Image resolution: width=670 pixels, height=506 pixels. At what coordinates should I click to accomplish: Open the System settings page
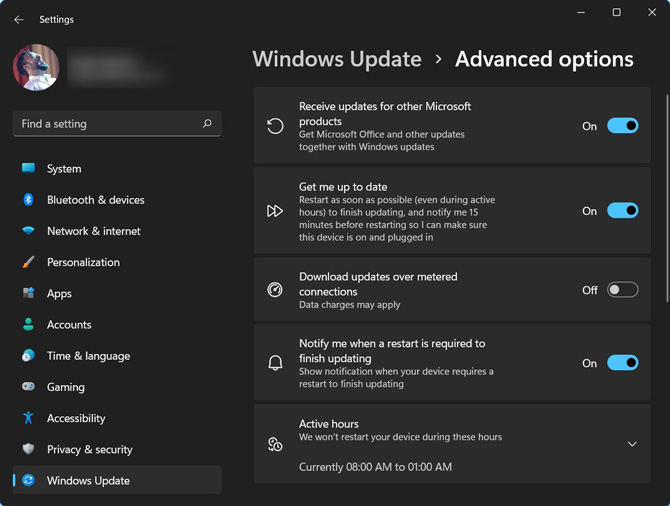click(117, 168)
